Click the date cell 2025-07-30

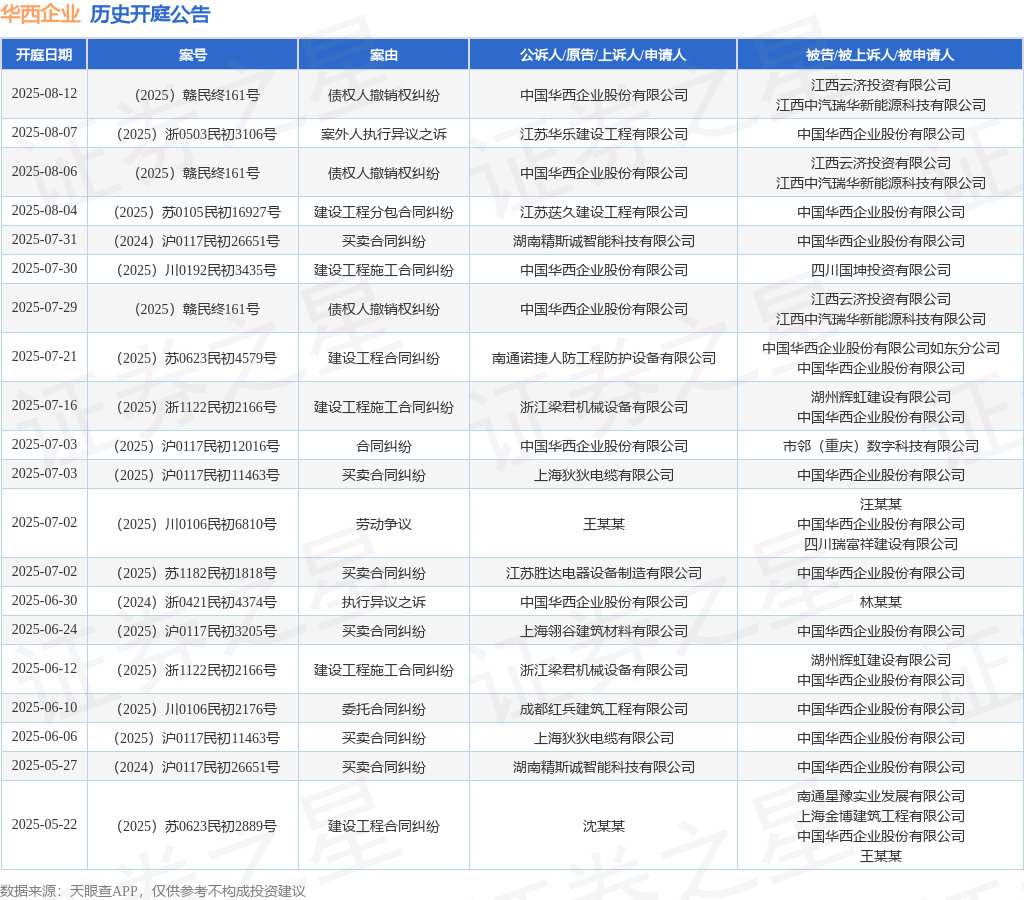[x=44, y=268]
